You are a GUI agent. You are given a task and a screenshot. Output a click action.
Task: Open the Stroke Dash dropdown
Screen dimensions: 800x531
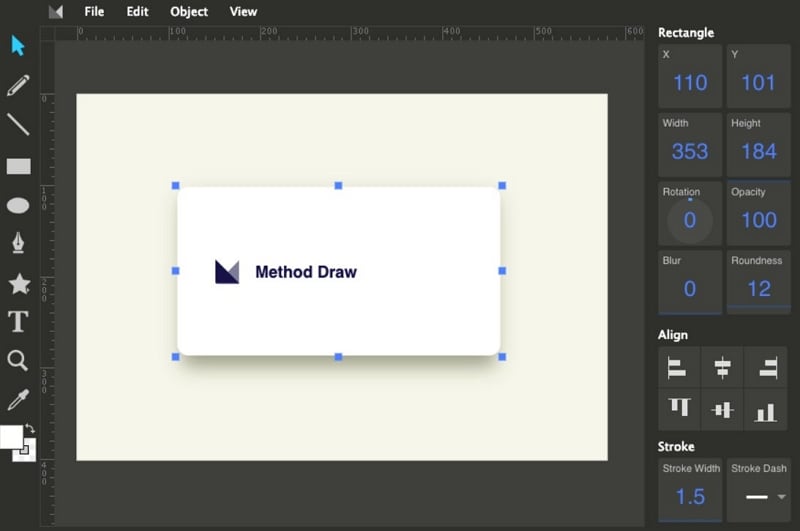point(758,496)
